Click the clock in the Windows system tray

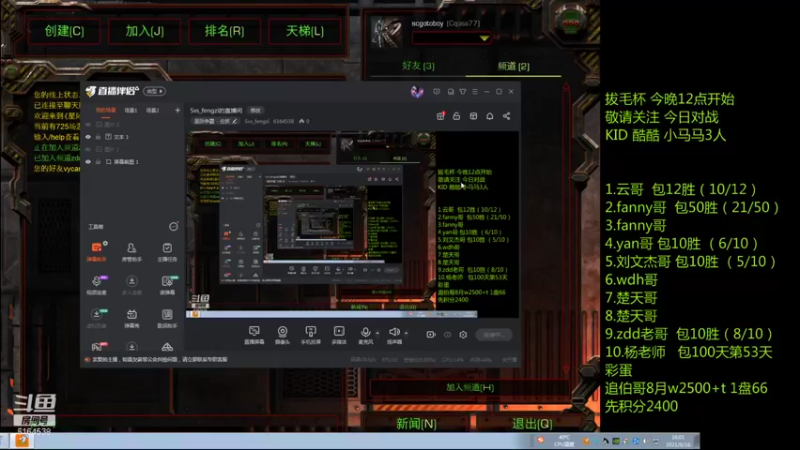679,441
